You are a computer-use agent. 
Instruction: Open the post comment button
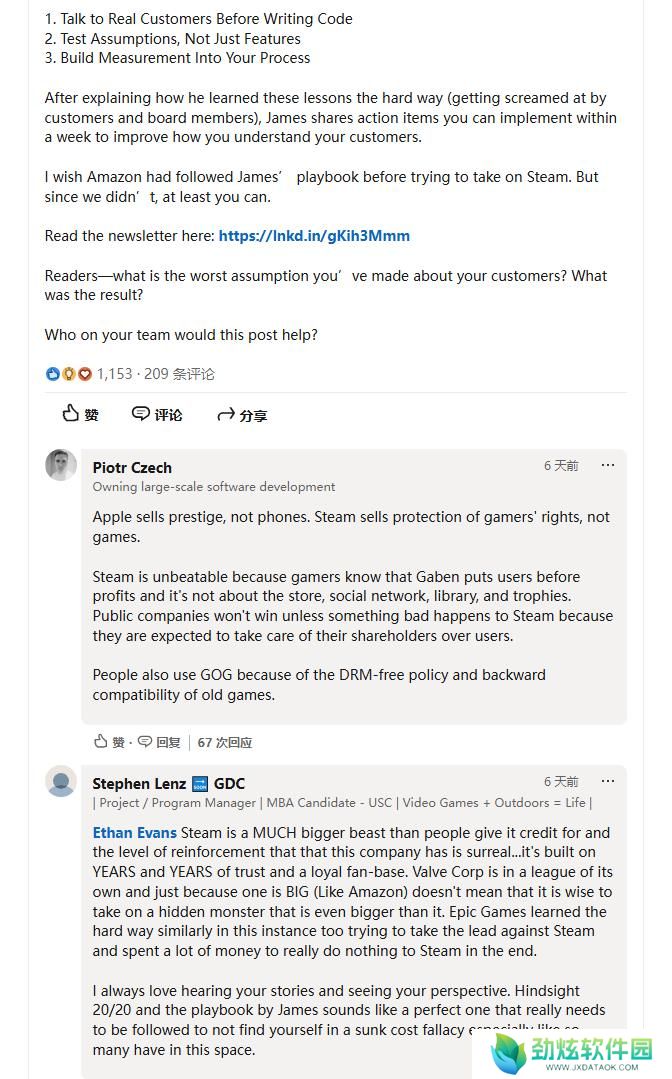click(x=157, y=414)
